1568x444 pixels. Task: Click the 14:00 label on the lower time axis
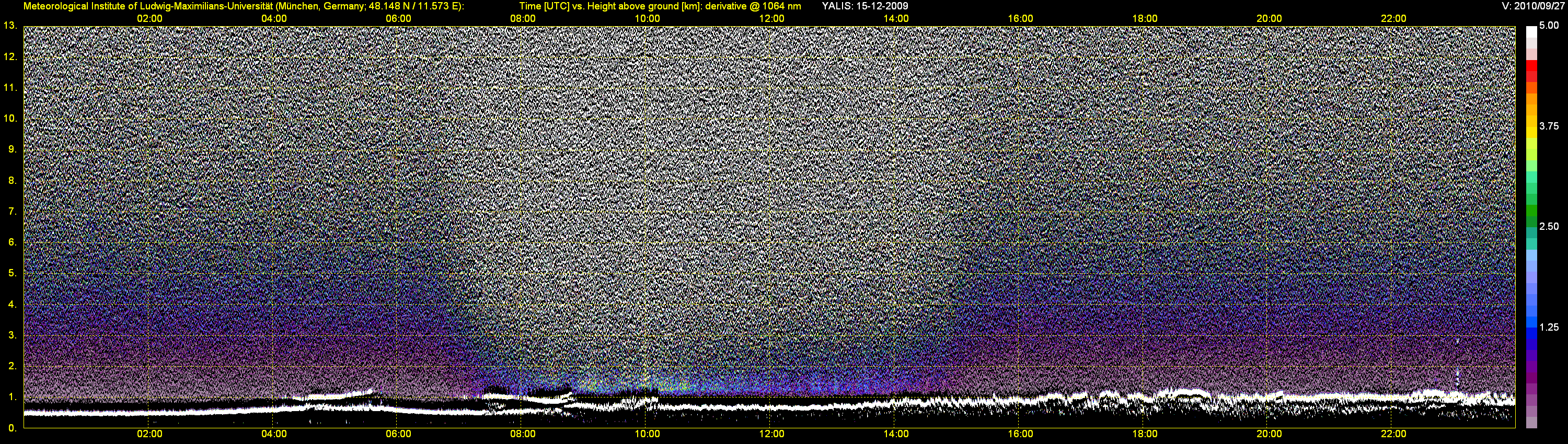click(x=896, y=434)
